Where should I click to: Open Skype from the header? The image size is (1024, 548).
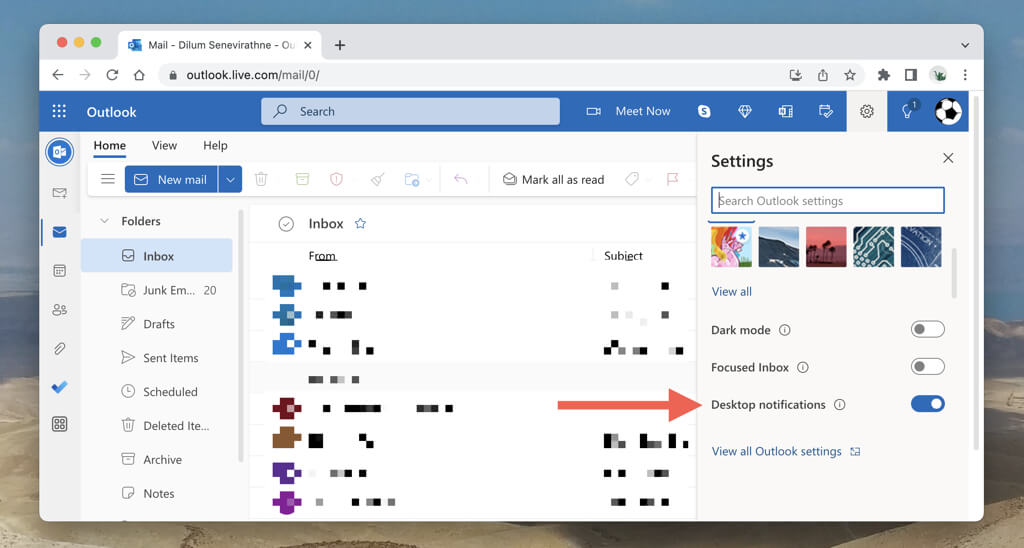click(704, 112)
